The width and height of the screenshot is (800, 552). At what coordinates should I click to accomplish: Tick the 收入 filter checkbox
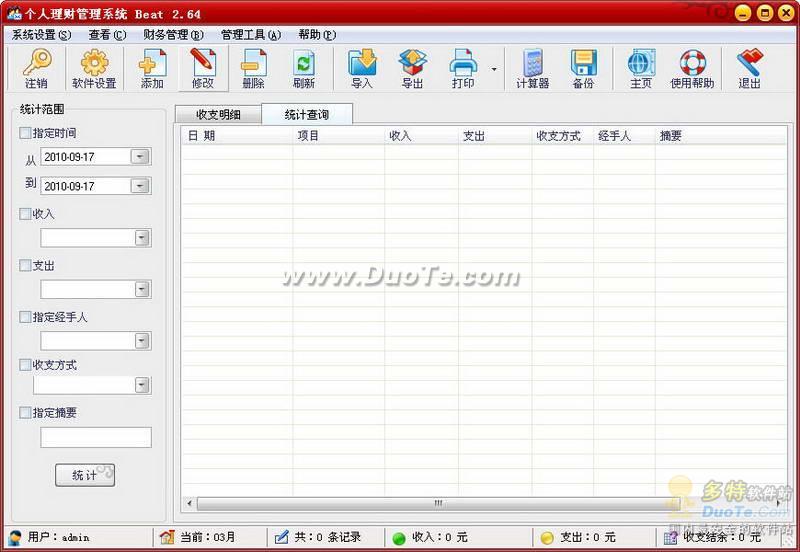pos(25,214)
